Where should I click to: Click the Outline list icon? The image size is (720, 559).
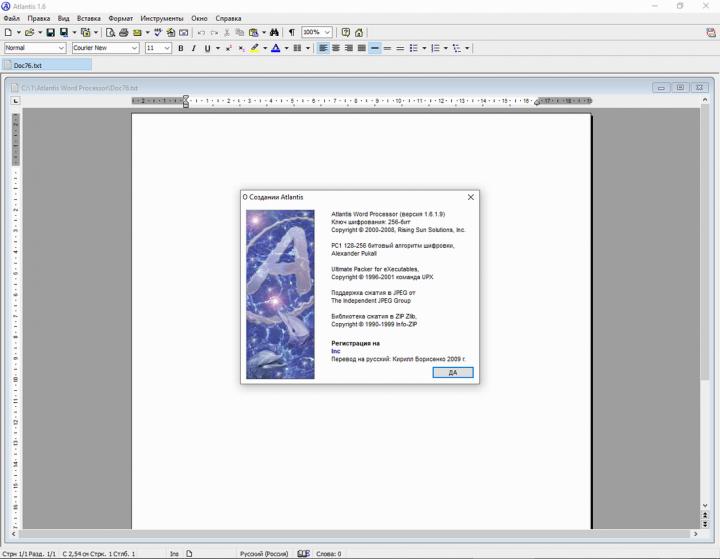(456, 48)
